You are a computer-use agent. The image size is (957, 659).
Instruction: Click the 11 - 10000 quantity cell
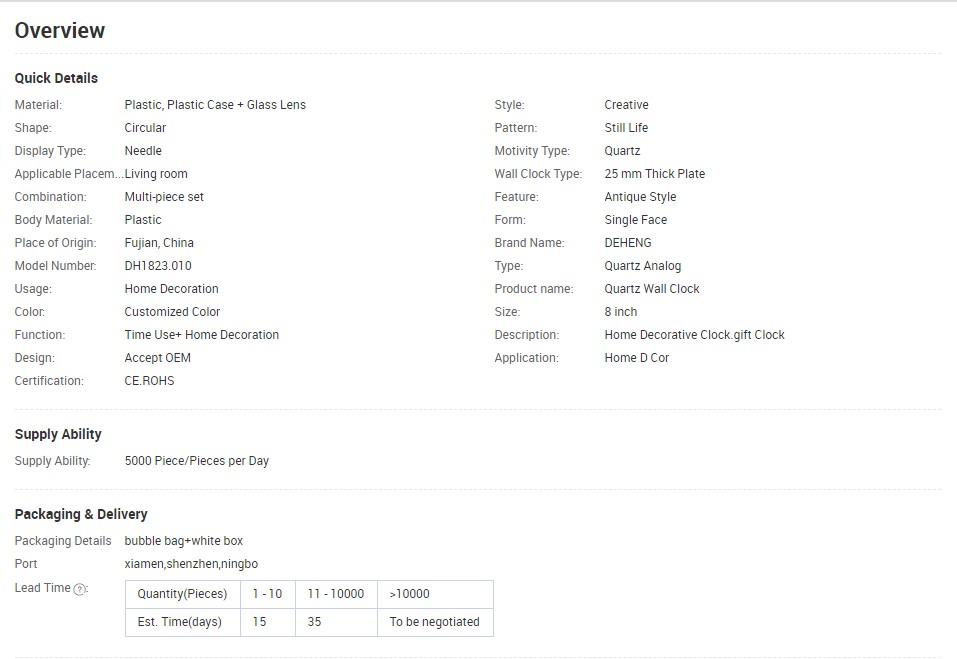336,594
